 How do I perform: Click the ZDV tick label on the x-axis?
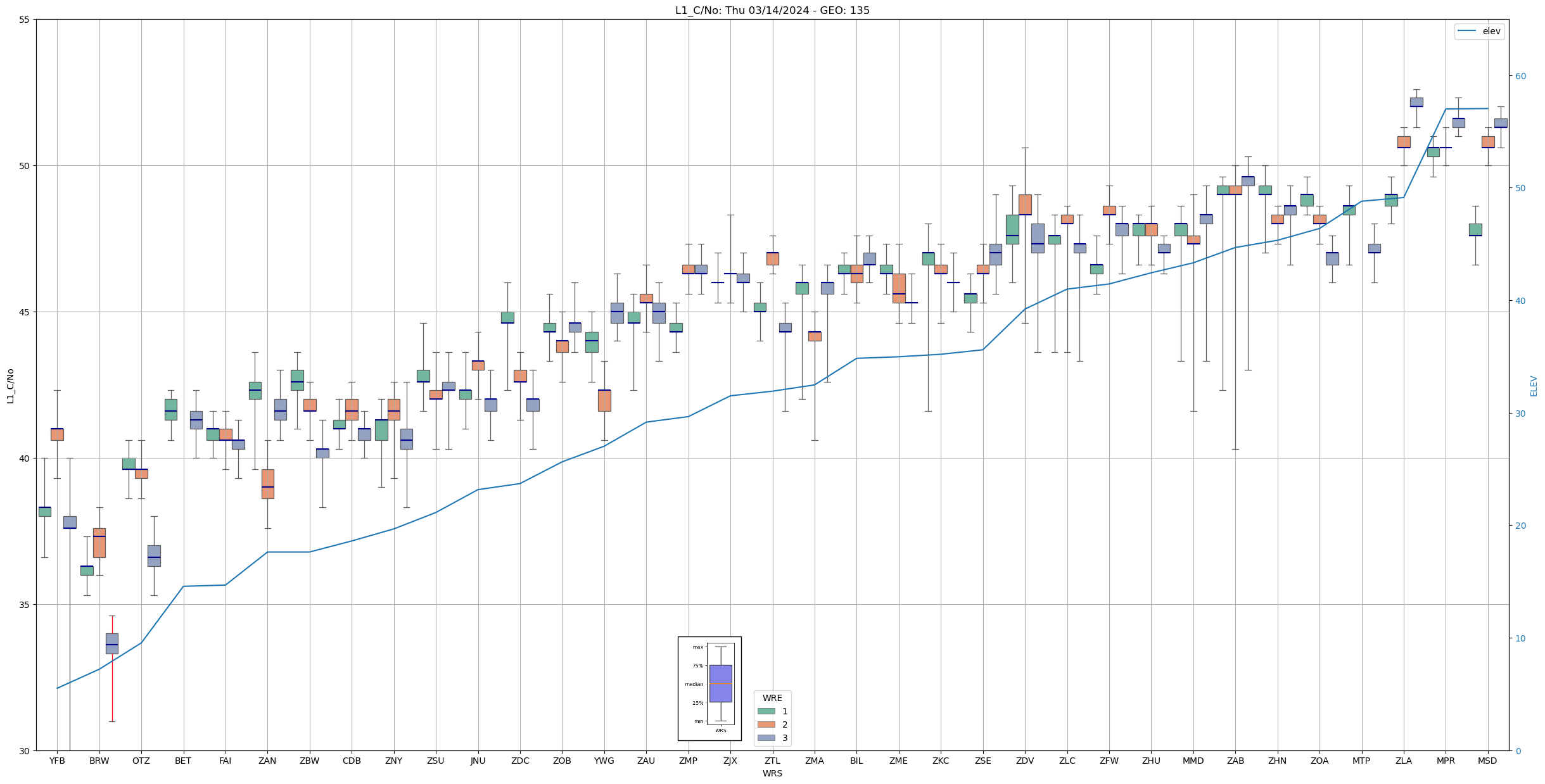pos(1025,761)
